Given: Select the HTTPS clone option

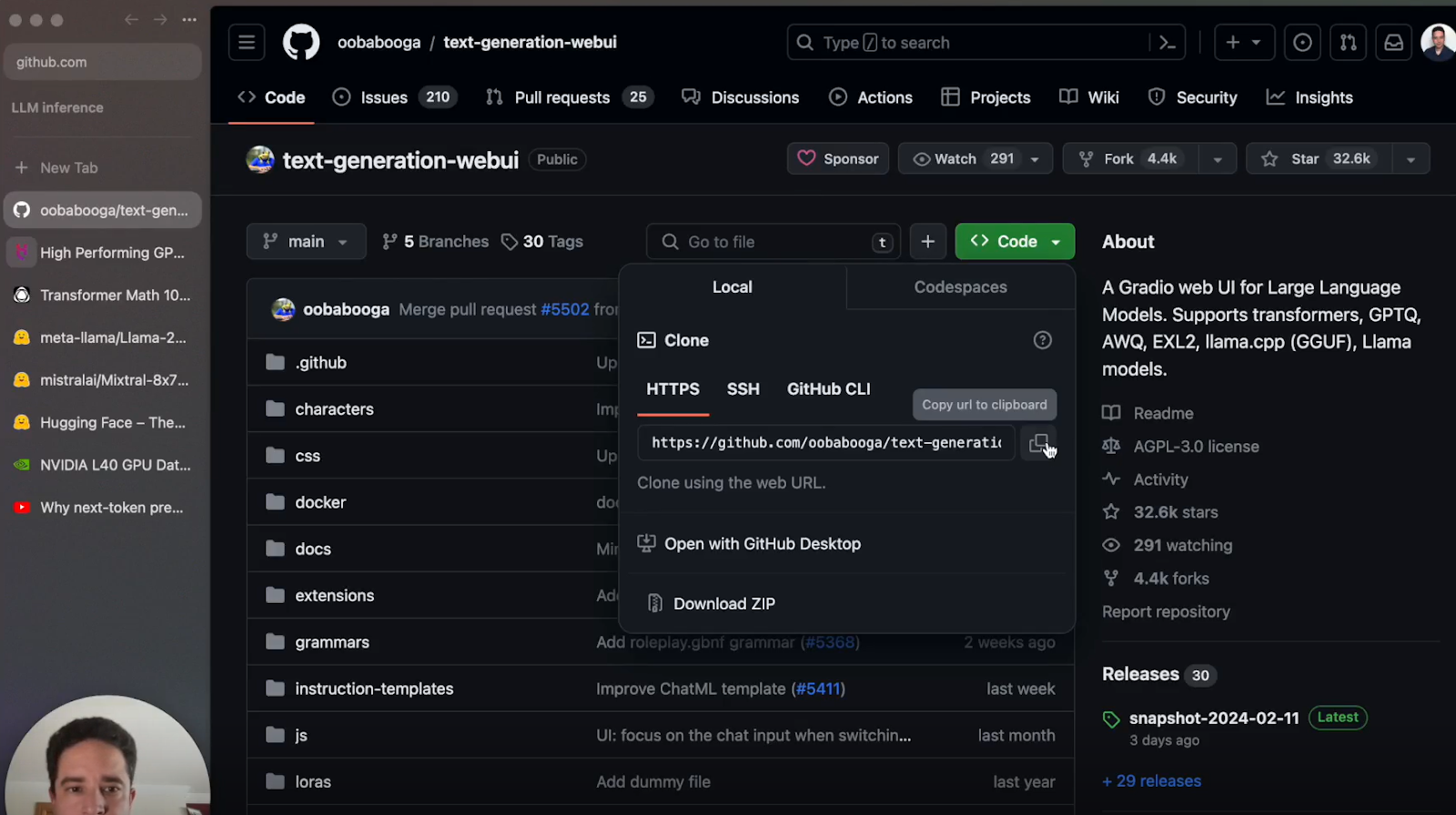Looking at the screenshot, I should 672,389.
